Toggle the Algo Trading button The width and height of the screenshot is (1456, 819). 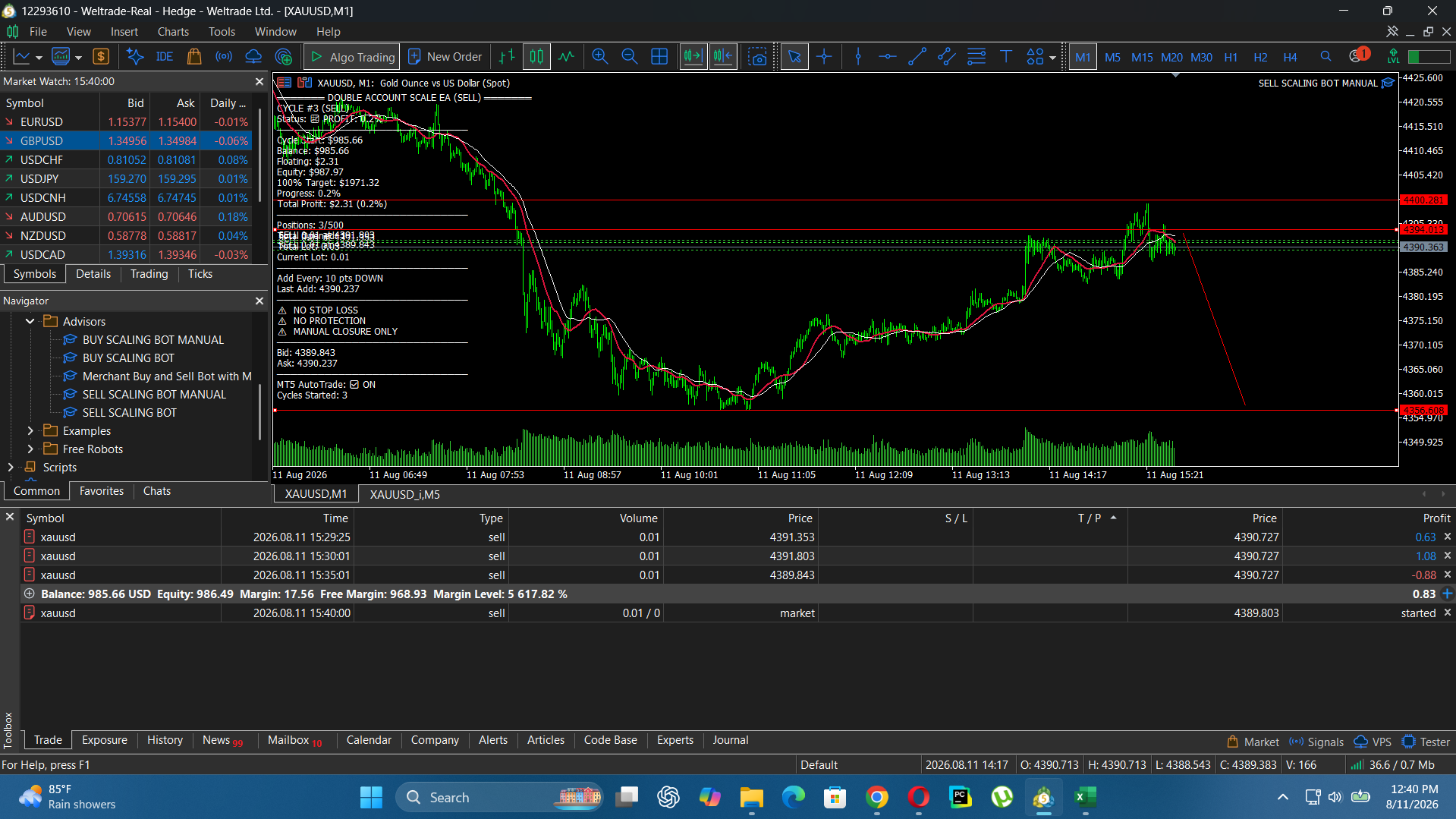(x=353, y=57)
